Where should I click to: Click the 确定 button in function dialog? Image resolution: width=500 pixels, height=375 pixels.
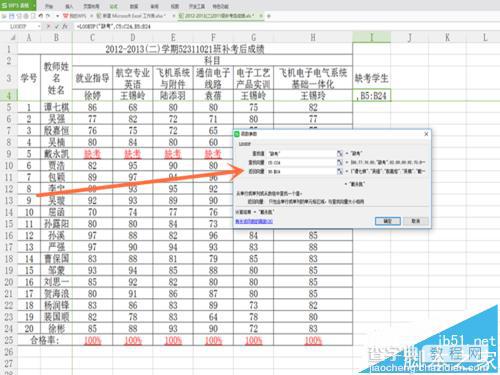[x=388, y=221]
